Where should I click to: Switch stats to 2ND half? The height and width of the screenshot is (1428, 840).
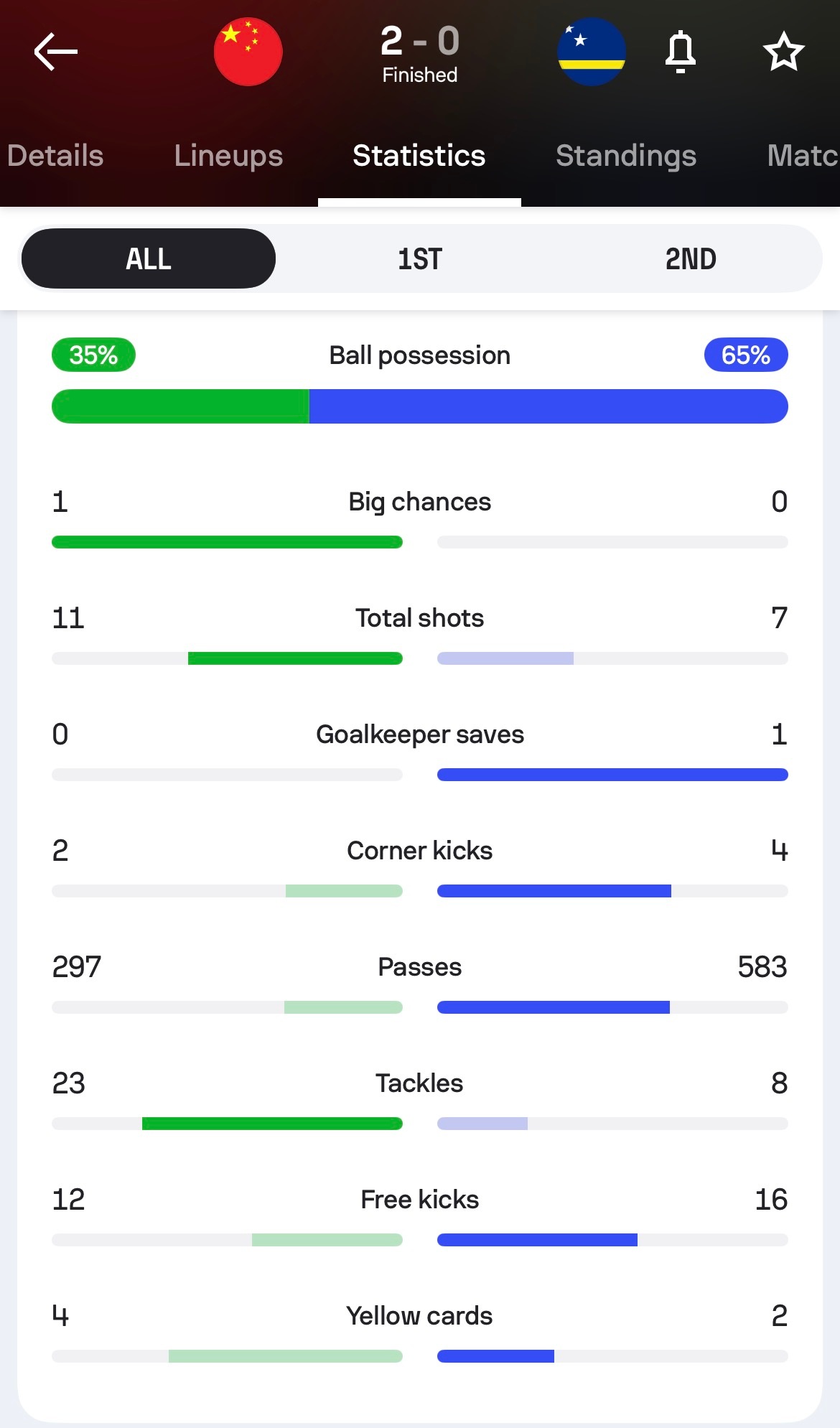click(690, 258)
